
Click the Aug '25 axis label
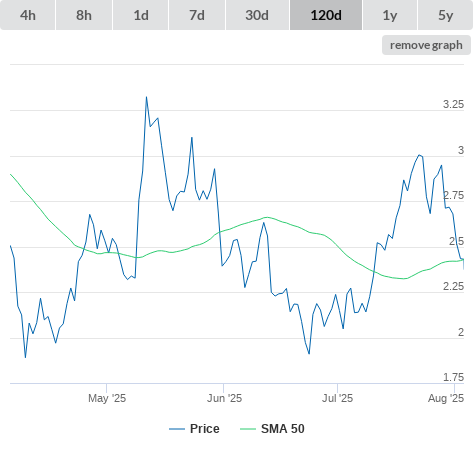[446, 398]
